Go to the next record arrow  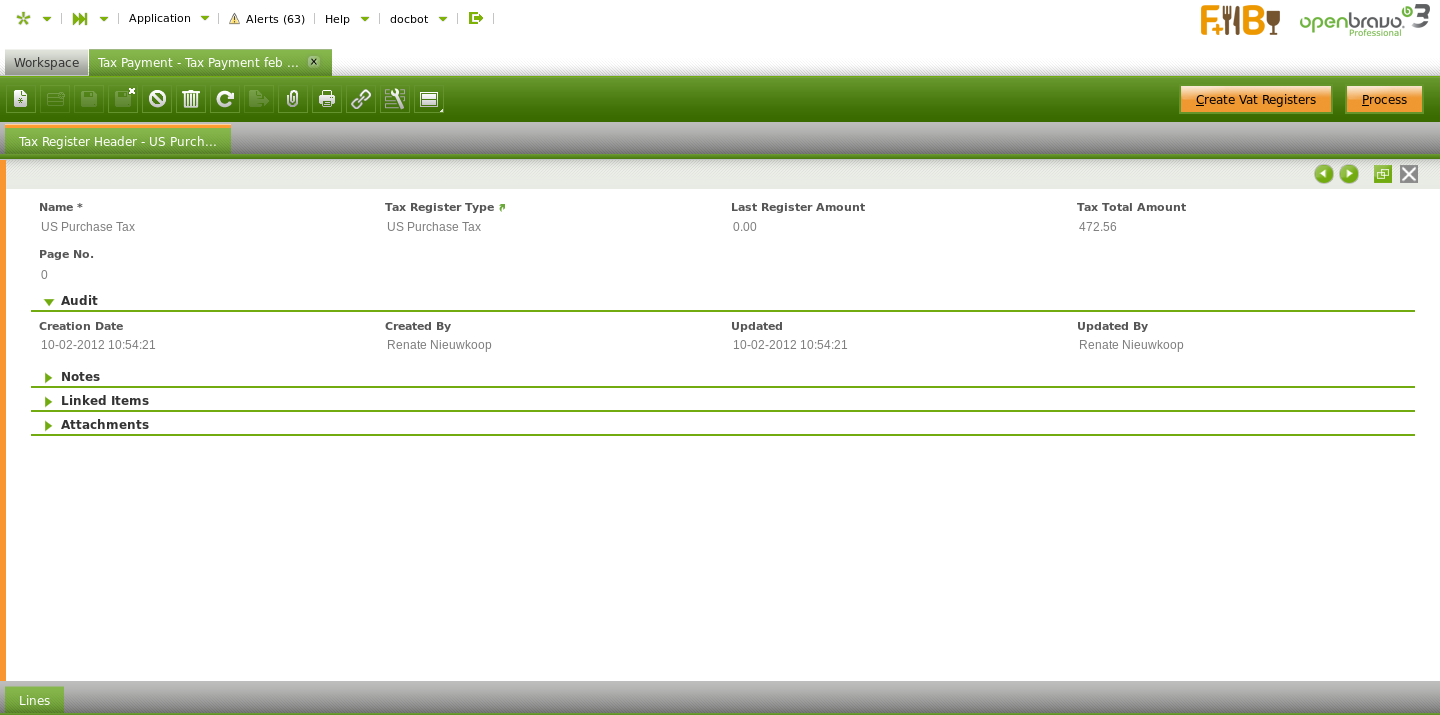pos(1349,174)
